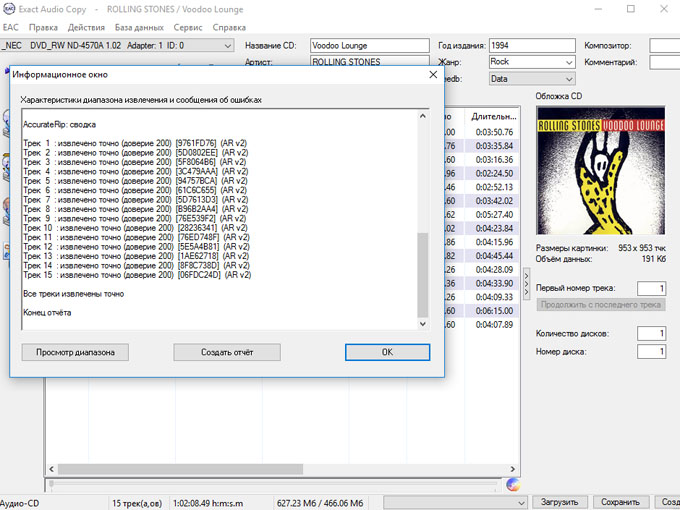This screenshot has width=680, height=510.
Task: Close the Информационное окно dialog with X
Action: click(432, 74)
